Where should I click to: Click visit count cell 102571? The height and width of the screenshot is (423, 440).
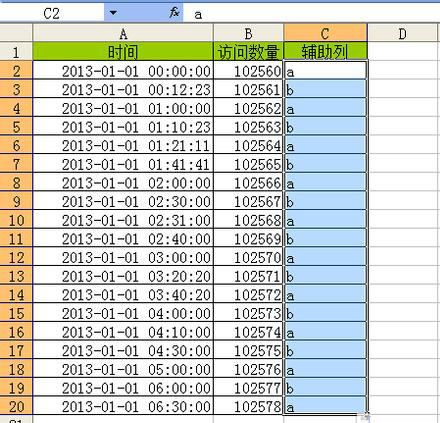(248, 275)
